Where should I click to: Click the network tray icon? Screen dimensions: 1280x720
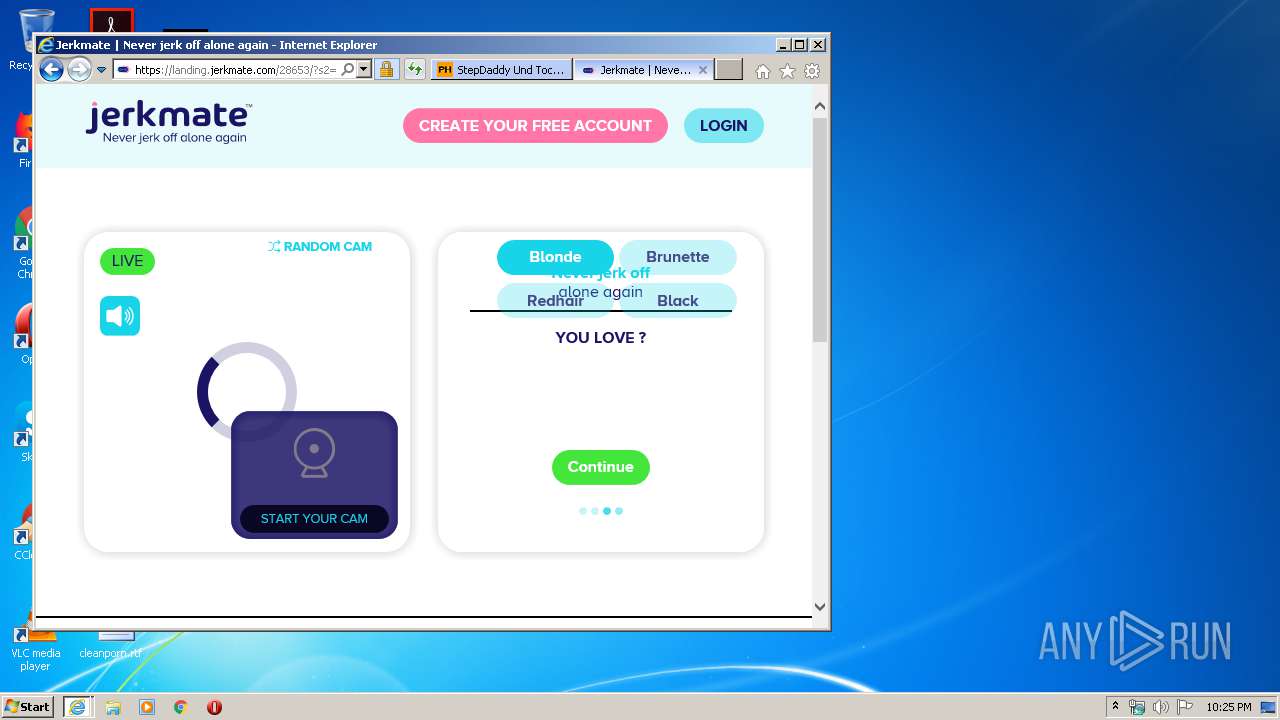(1137, 707)
